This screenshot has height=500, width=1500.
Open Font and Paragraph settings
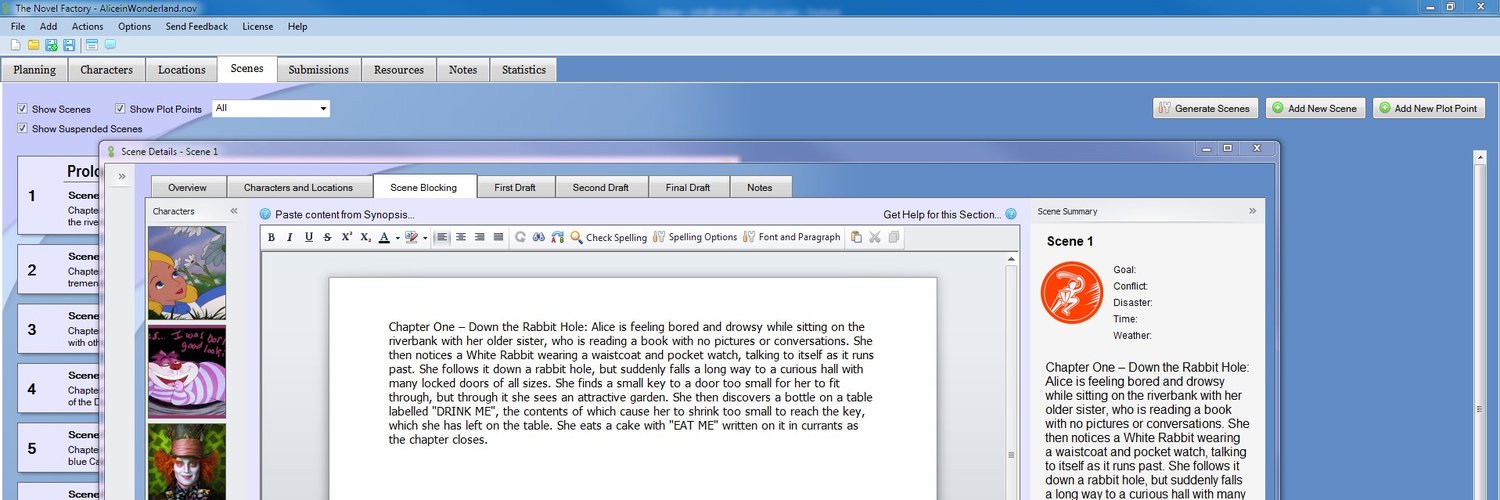click(x=792, y=237)
